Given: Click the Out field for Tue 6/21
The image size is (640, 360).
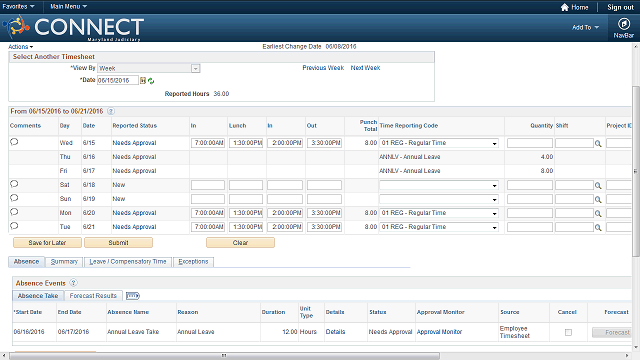Looking at the screenshot, I should click(x=324, y=227).
